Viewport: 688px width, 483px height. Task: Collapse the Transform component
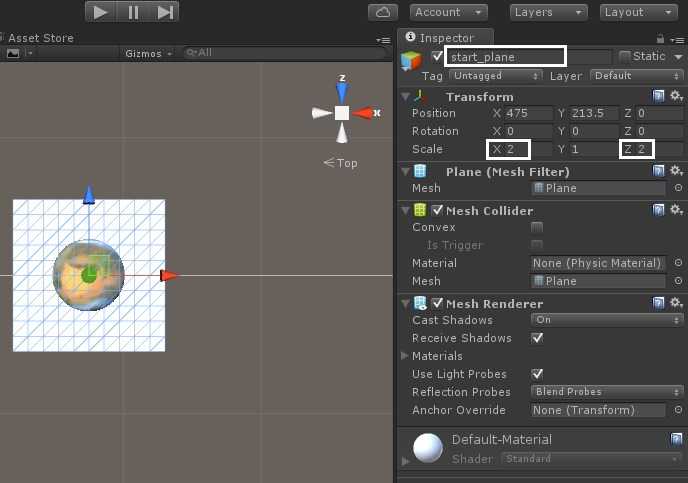point(405,96)
